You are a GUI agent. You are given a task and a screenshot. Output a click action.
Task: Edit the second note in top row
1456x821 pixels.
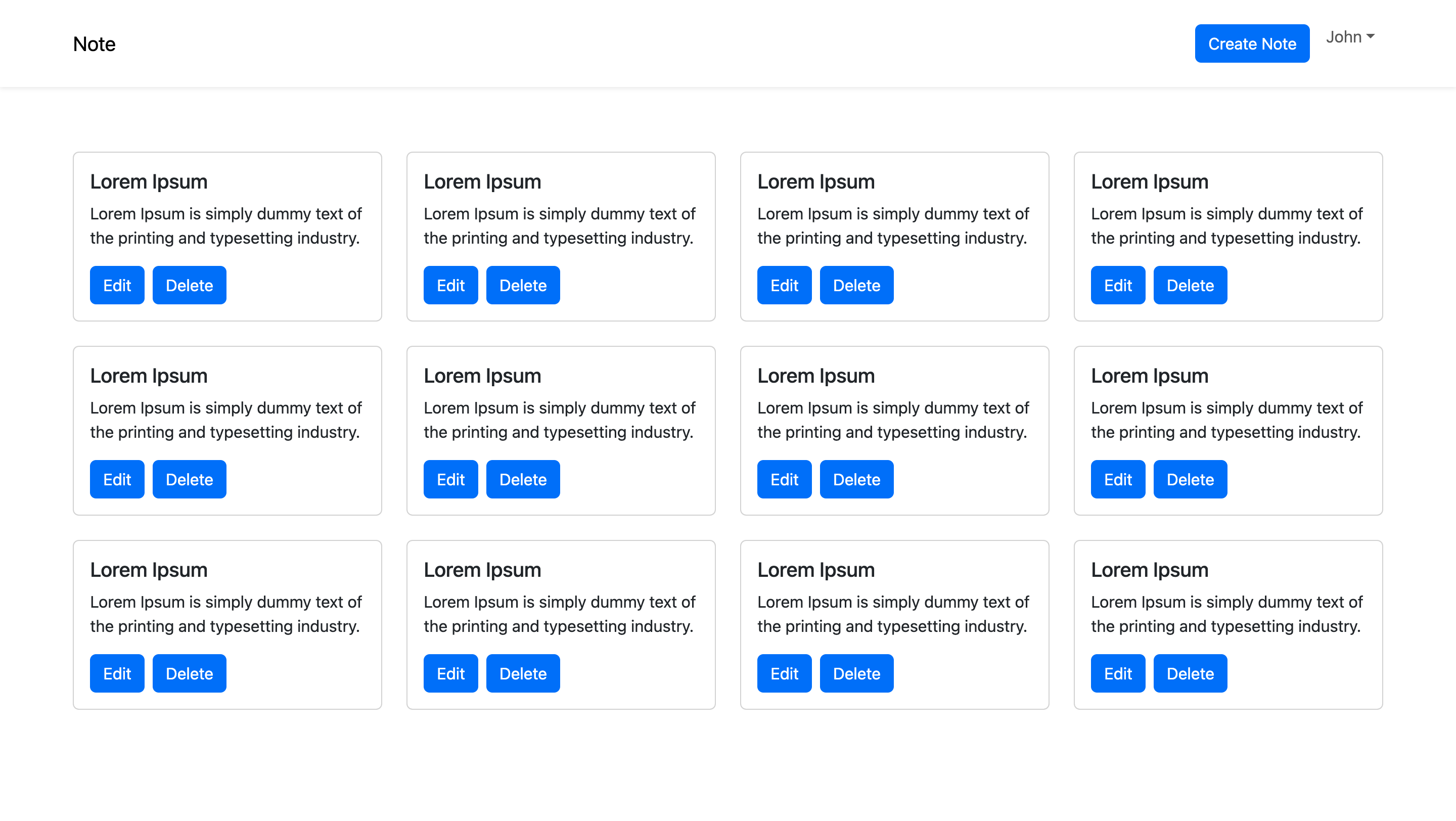click(x=450, y=285)
